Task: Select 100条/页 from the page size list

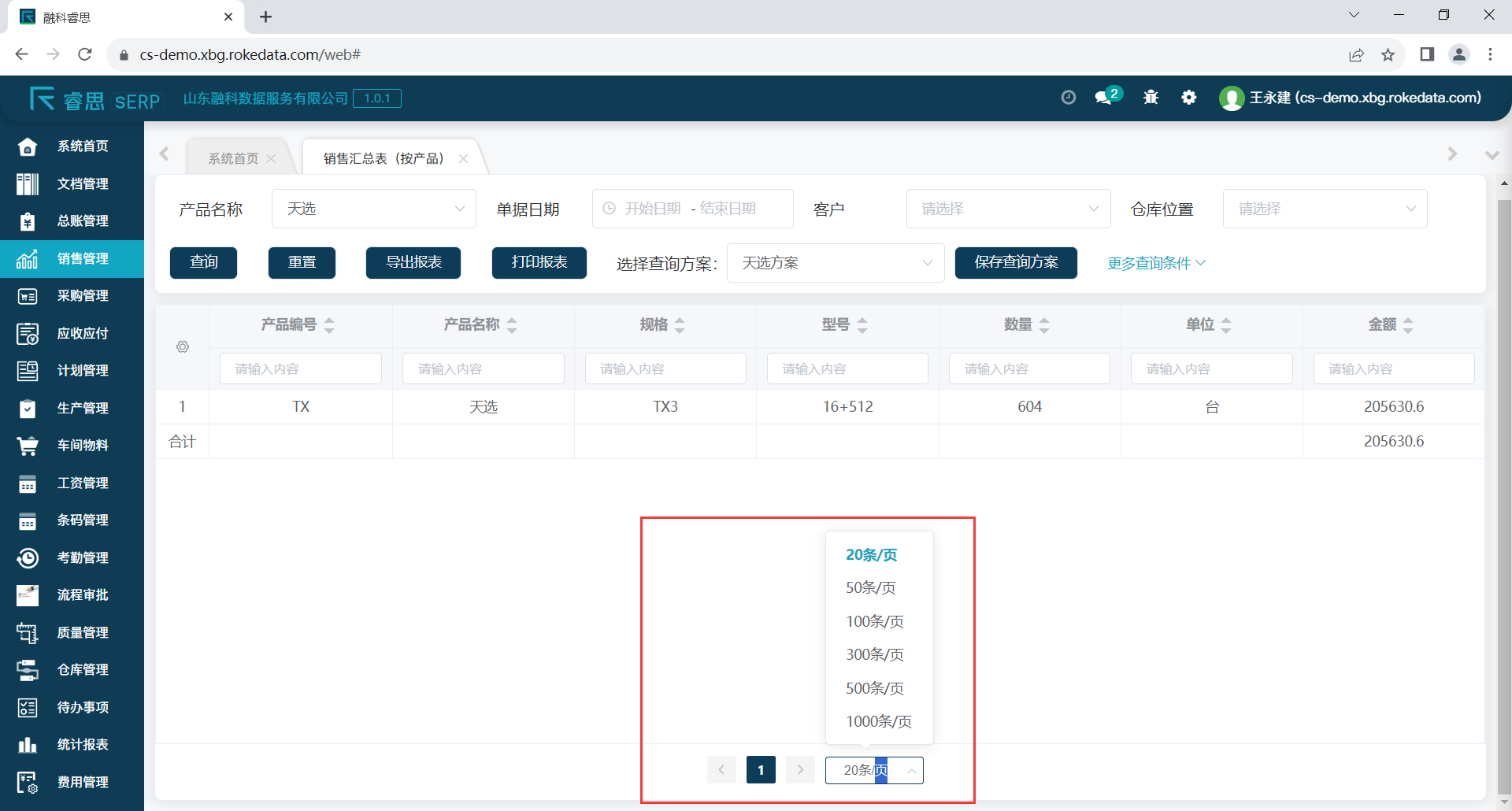Action: [874, 621]
